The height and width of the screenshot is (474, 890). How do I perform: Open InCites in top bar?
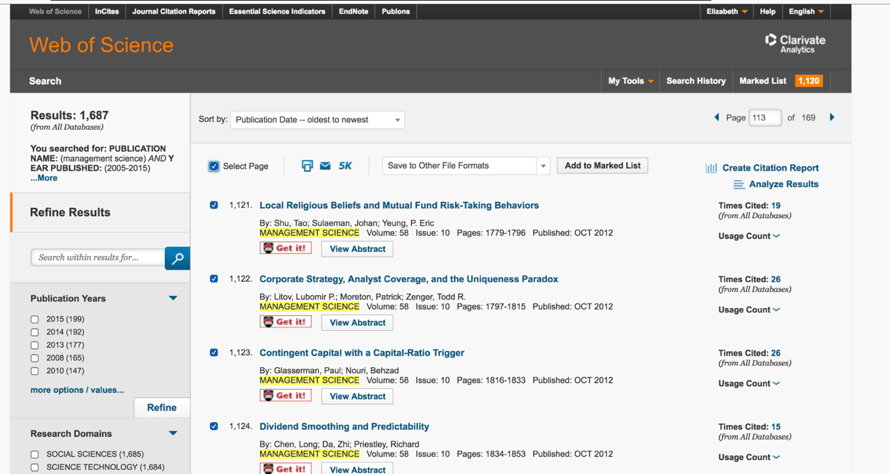click(107, 11)
